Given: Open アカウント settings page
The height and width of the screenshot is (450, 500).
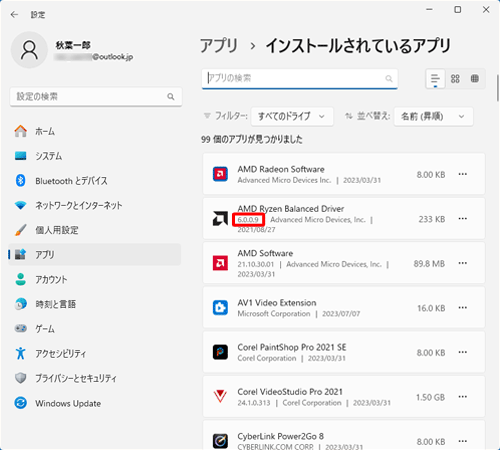Looking at the screenshot, I should [95, 279].
